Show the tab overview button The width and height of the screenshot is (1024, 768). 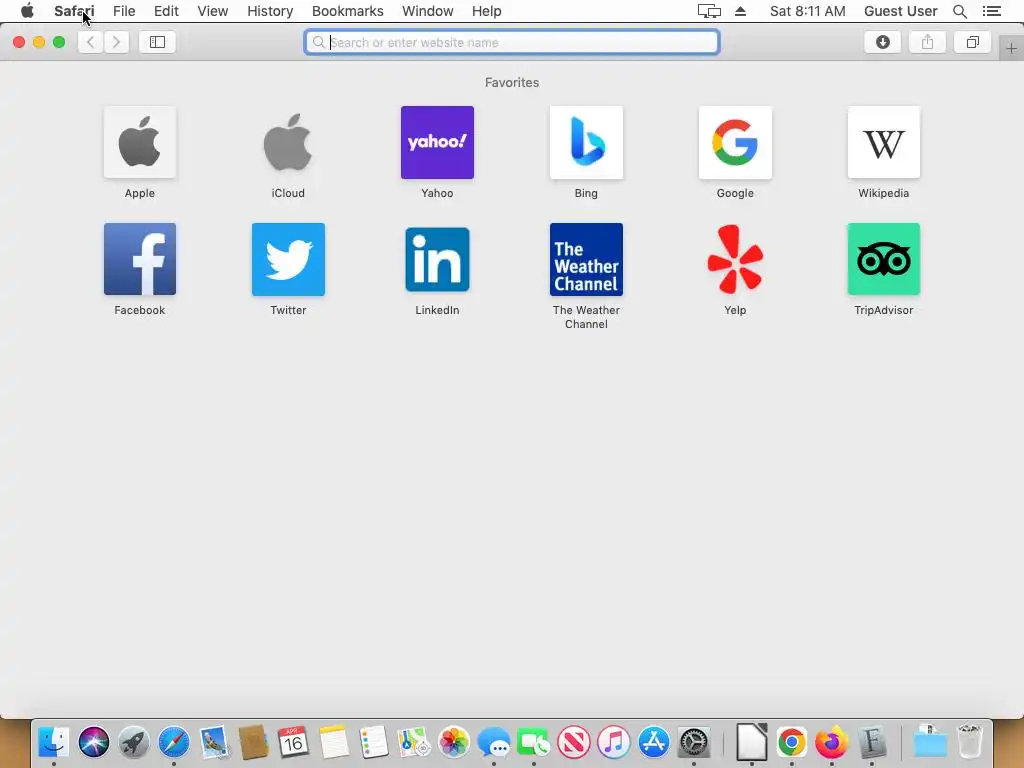(972, 42)
